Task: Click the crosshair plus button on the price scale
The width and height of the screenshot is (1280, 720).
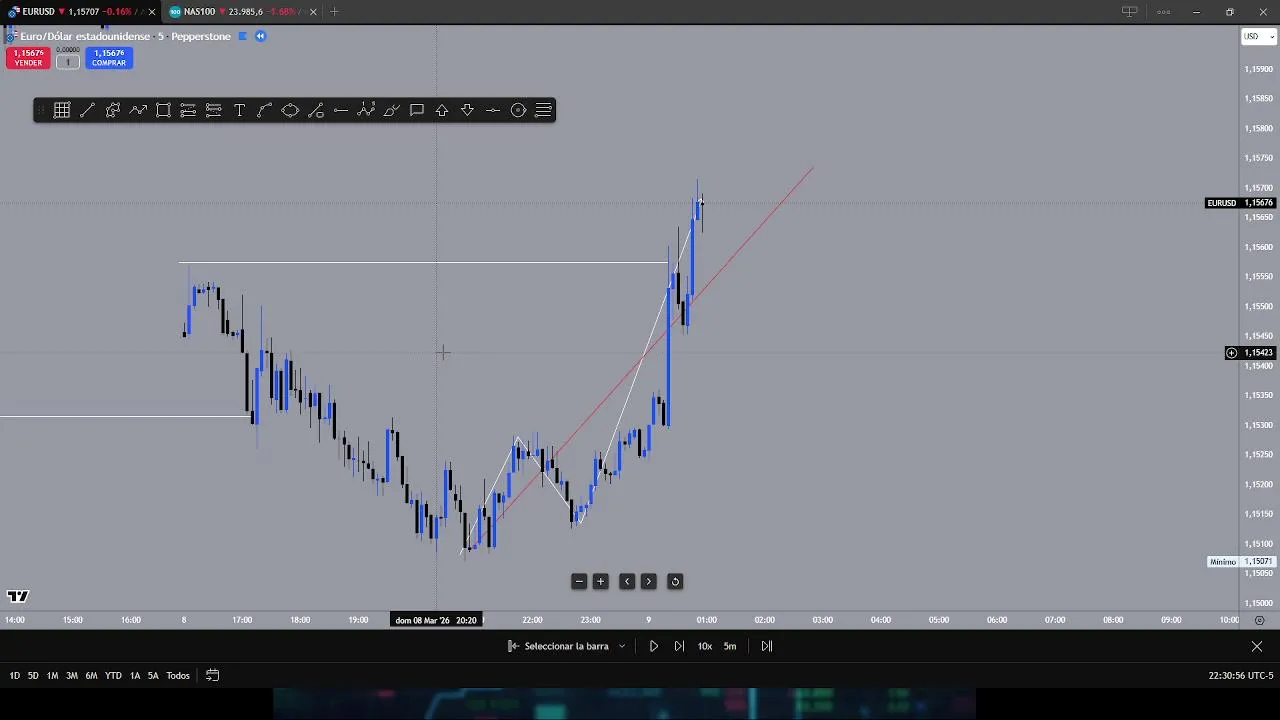Action: [x=1232, y=353]
